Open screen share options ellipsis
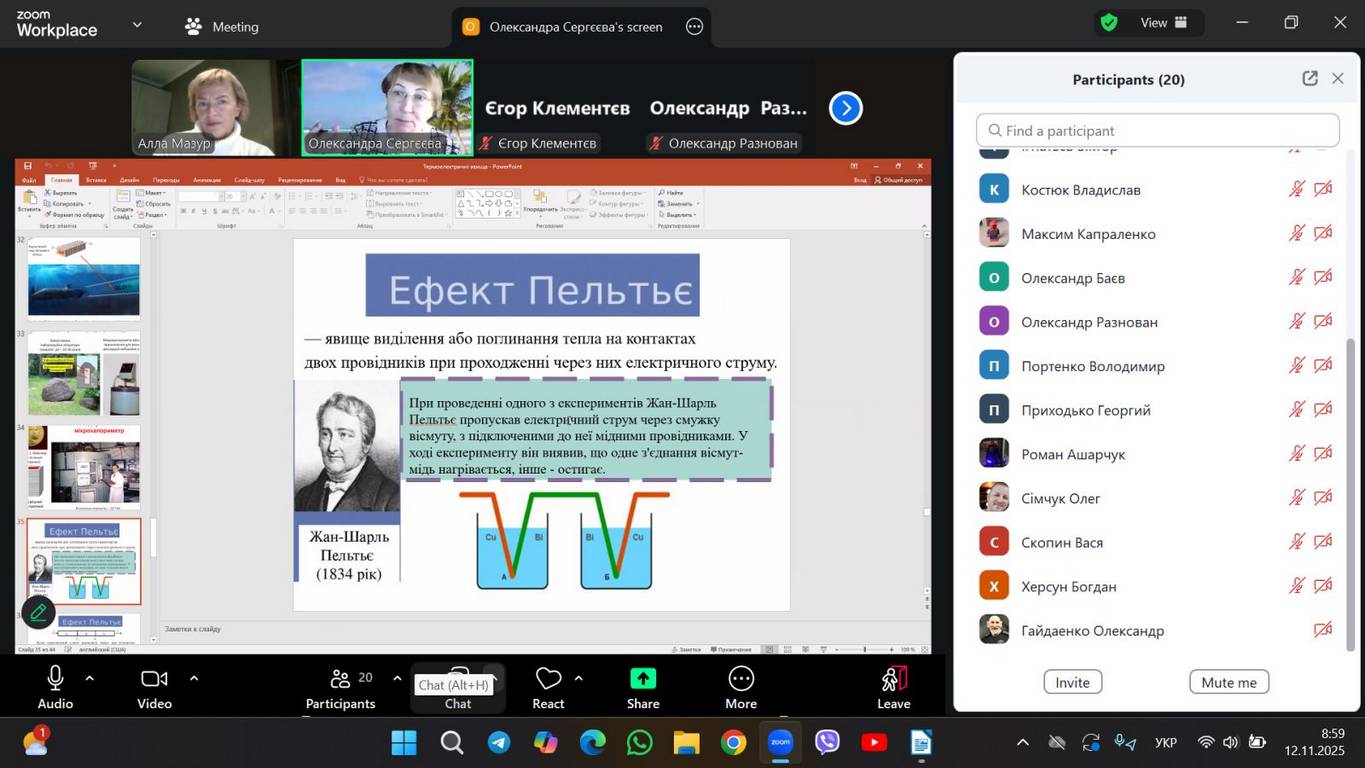The height and width of the screenshot is (768, 1365). (x=695, y=27)
